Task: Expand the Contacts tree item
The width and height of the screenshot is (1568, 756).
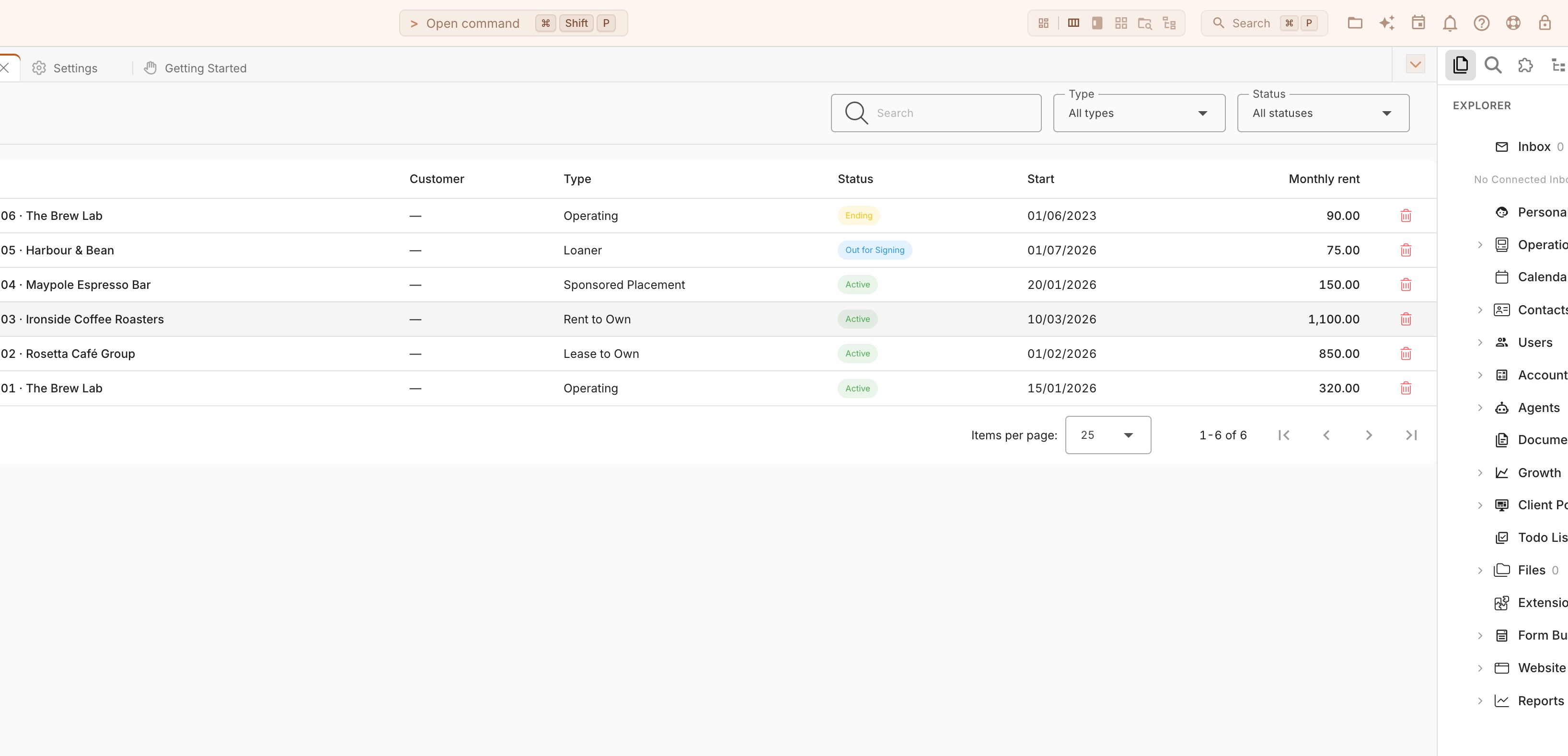Action: point(1480,310)
